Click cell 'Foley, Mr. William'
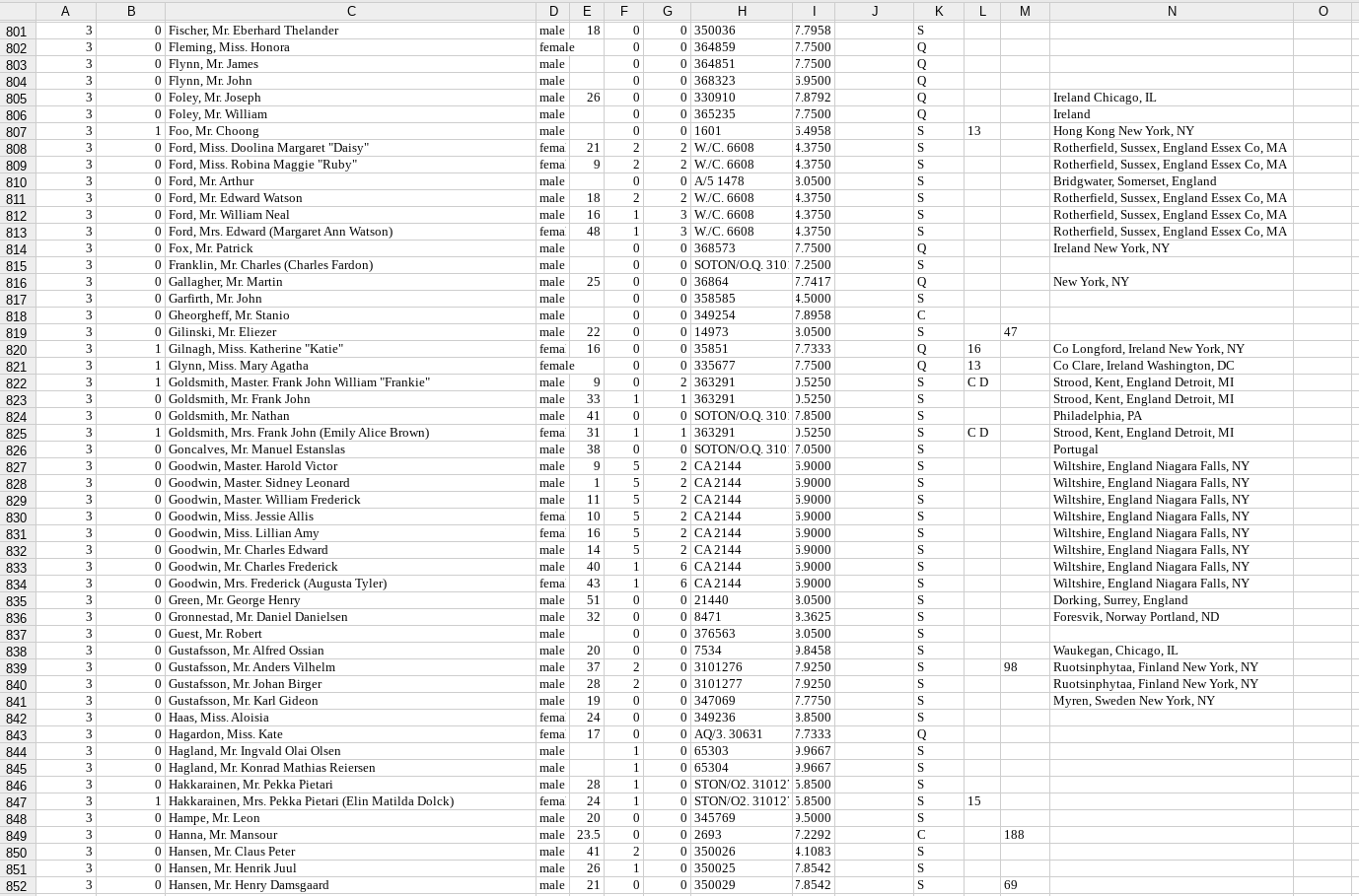The width and height of the screenshot is (1359, 896). (351, 114)
